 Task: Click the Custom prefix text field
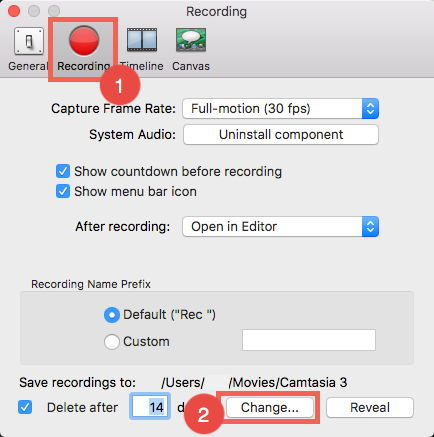(x=309, y=340)
